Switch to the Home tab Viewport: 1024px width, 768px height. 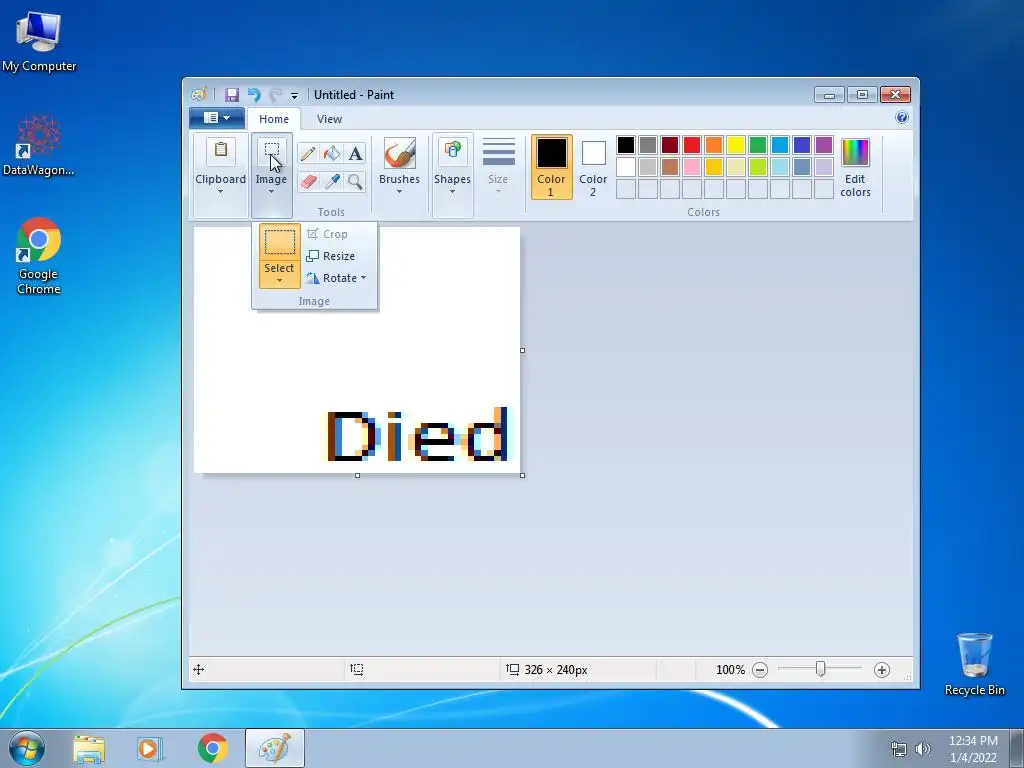274,119
